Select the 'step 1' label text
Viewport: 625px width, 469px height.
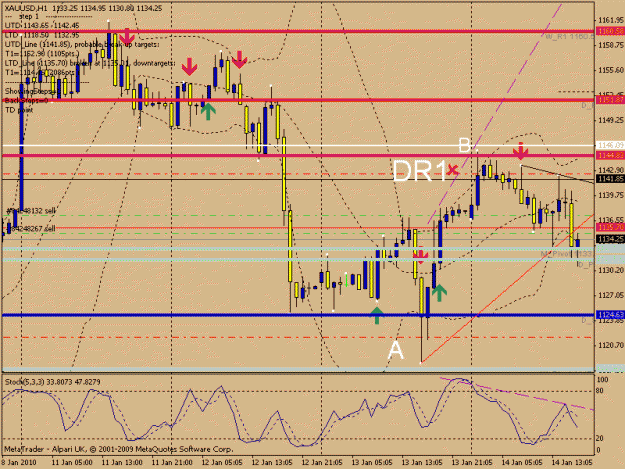29,16
